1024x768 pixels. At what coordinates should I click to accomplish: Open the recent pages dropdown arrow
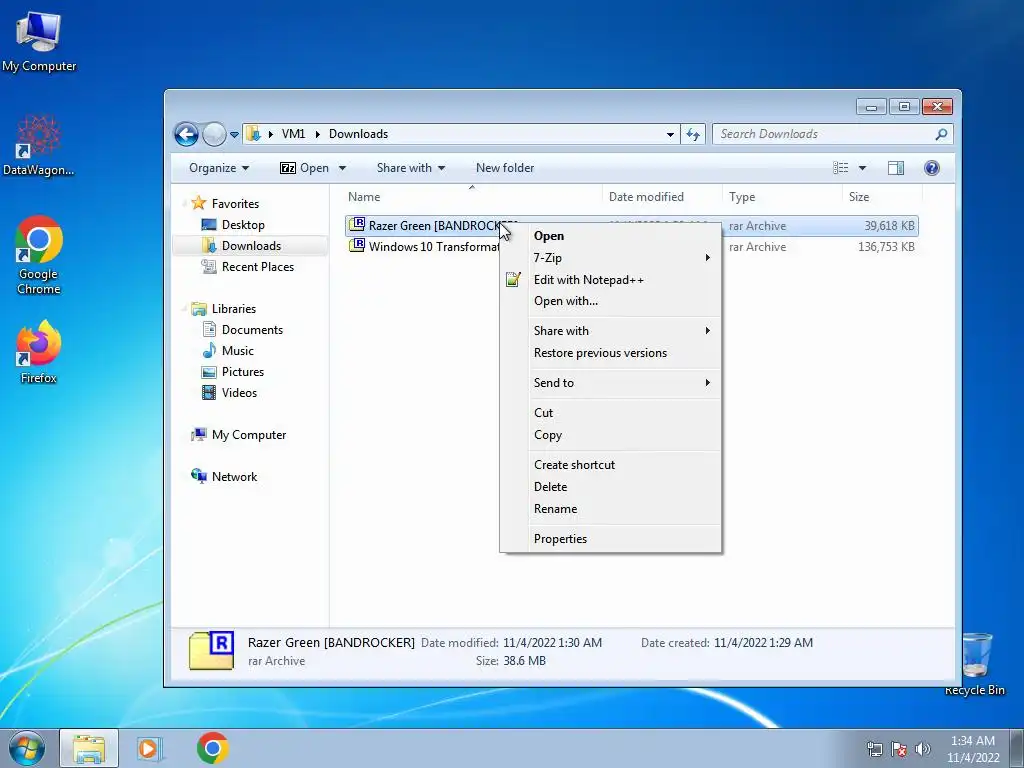click(x=234, y=135)
